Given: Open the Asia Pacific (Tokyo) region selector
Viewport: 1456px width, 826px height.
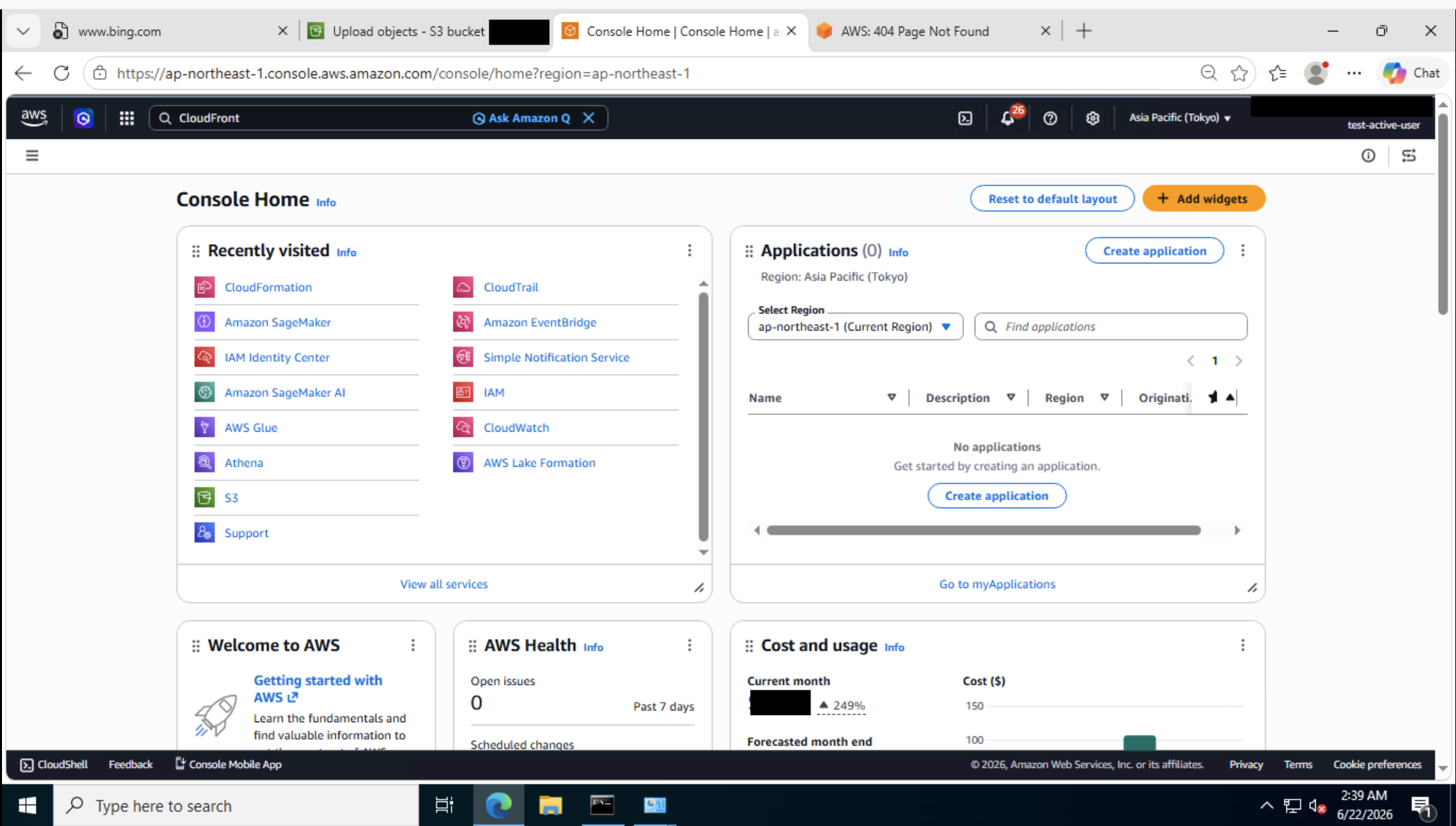Looking at the screenshot, I should 1179,118.
